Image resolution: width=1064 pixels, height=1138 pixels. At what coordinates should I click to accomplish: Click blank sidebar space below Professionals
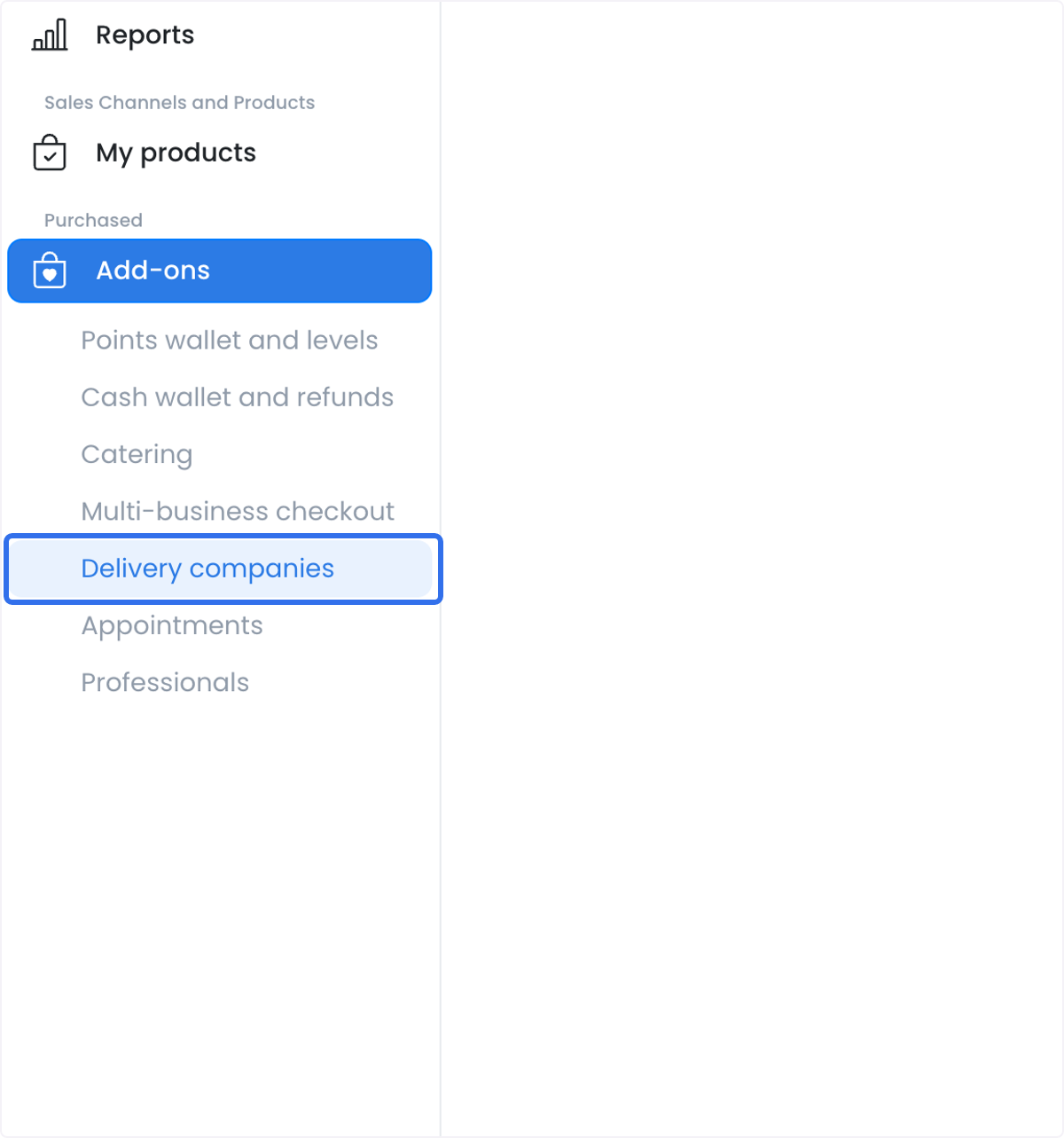tap(220, 914)
